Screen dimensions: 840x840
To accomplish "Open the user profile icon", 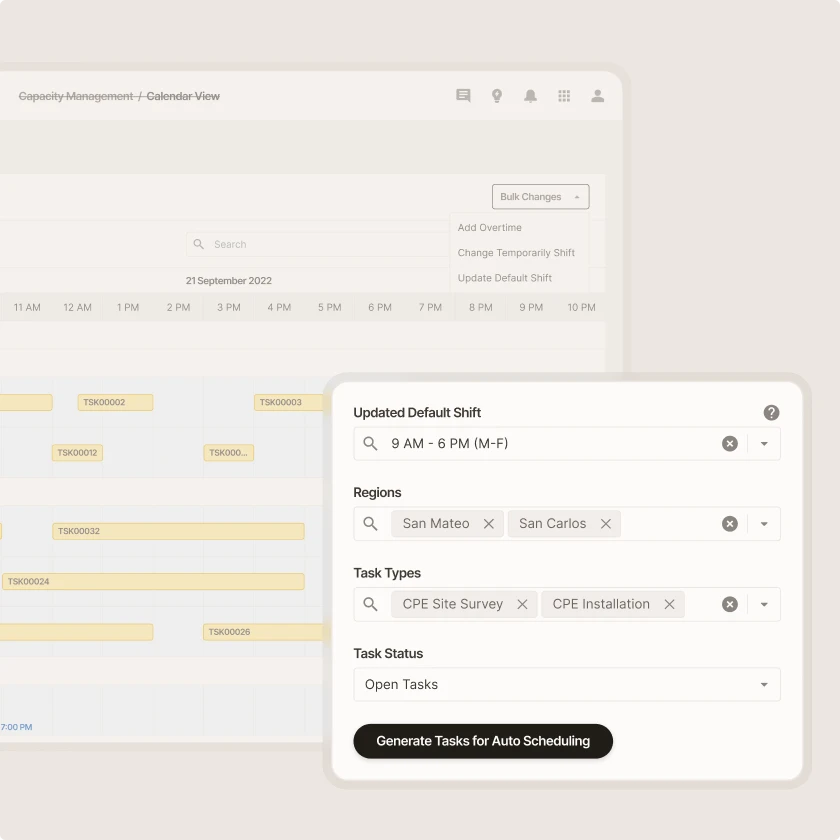I will click(598, 96).
